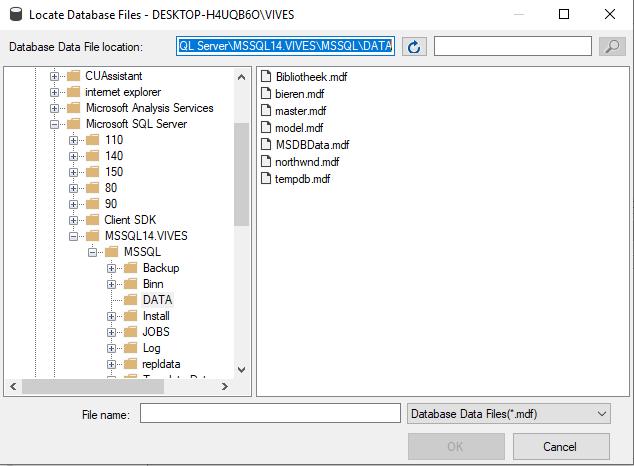The height and width of the screenshot is (466, 634).
Task: Open the Database Data Files type dropdown
Action: [509, 413]
